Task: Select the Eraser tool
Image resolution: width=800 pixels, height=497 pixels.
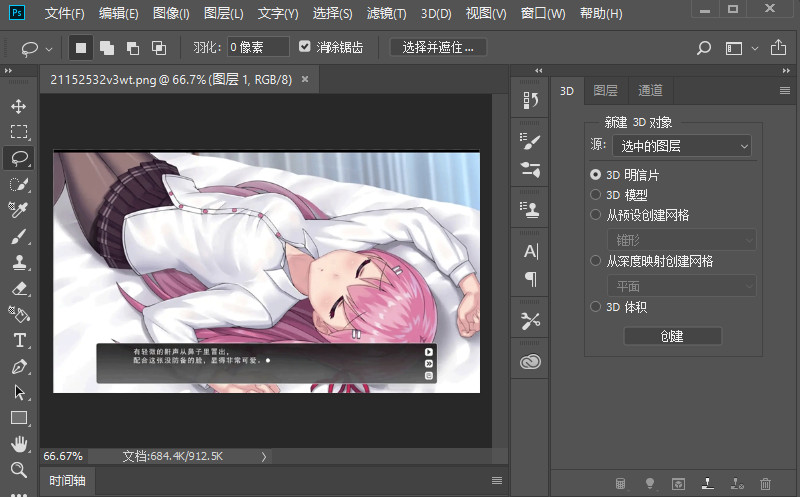Action: [19, 288]
